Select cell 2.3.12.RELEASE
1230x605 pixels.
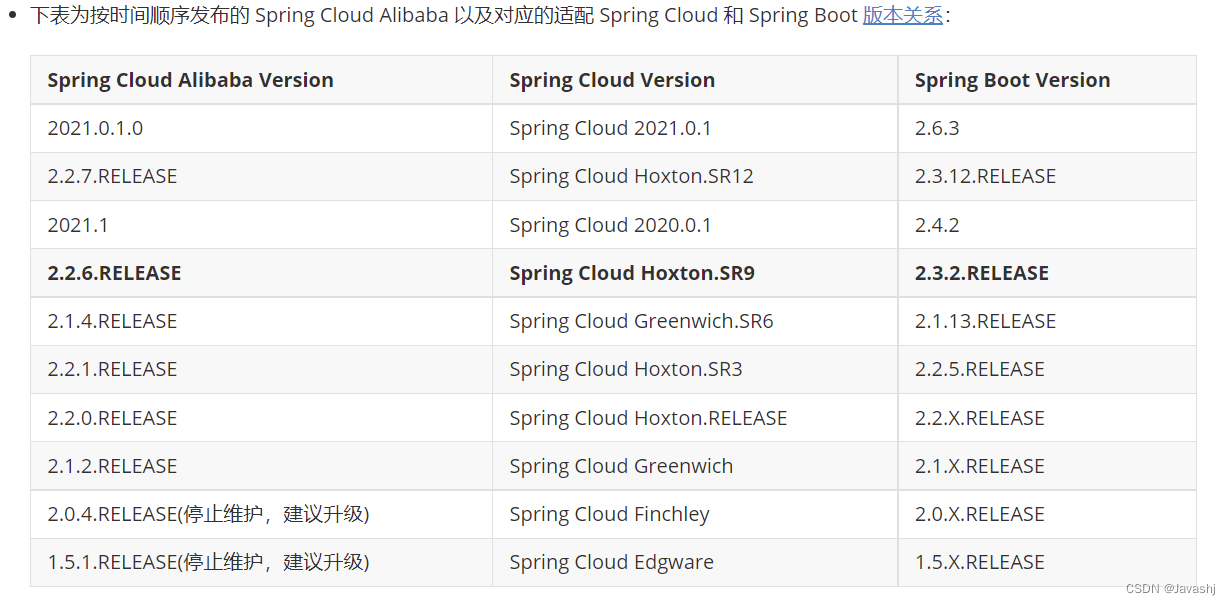pos(1047,176)
